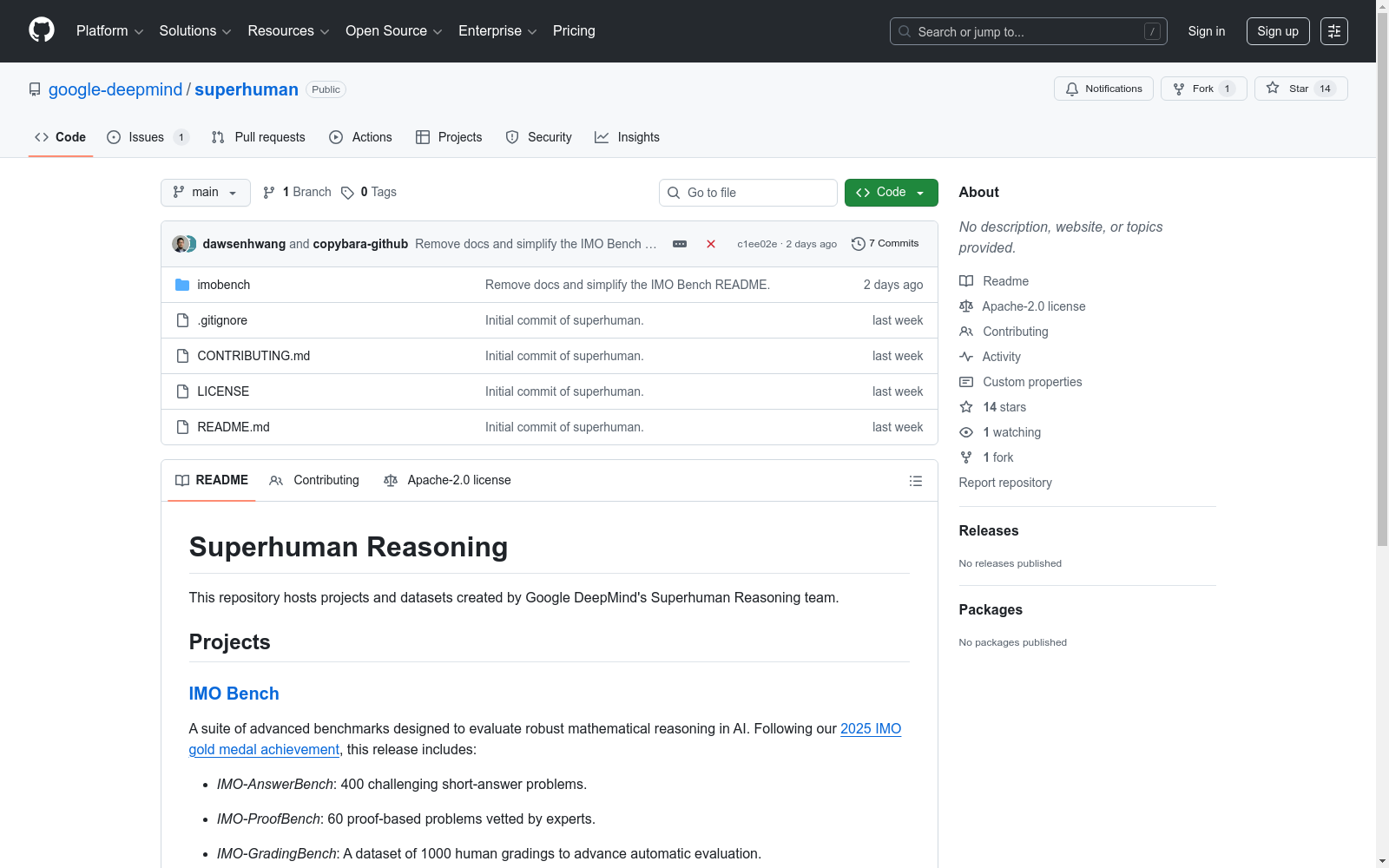The height and width of the screenshot is (868, 1389).
Task: Click the star icon to star repository
Action: coord(1273,88)
